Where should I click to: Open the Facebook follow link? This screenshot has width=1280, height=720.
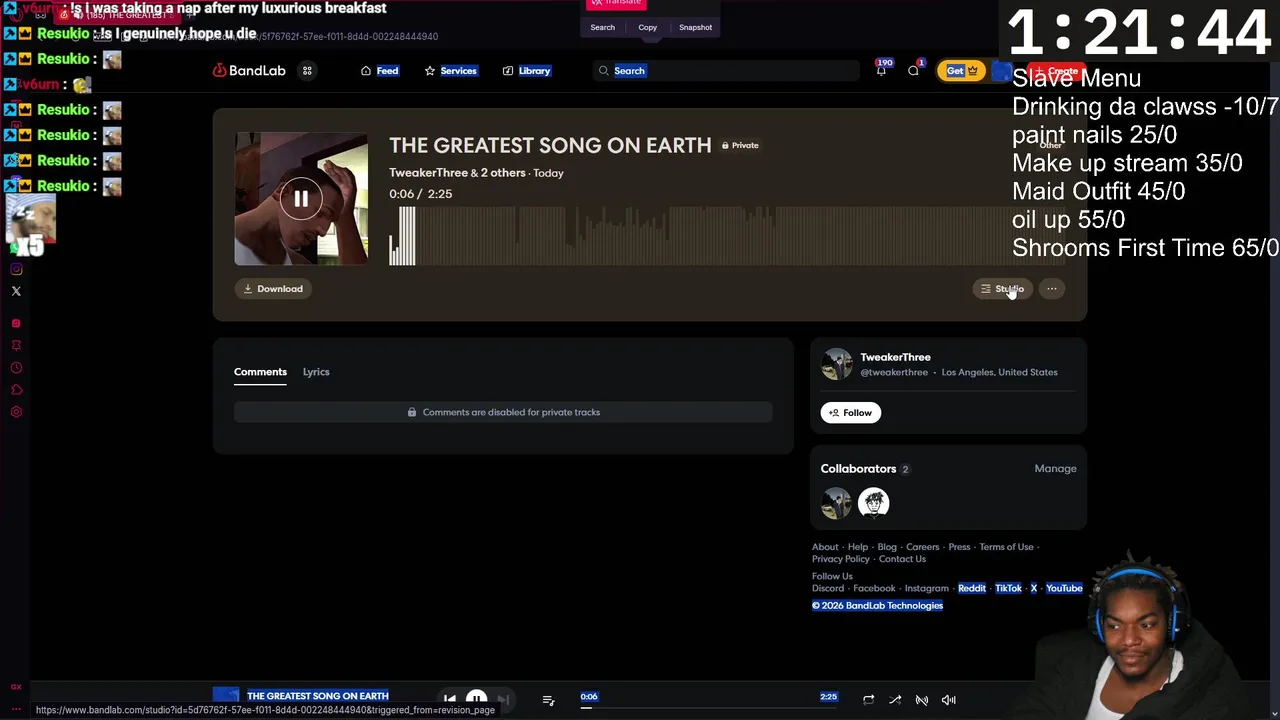(x=874, y=589)
